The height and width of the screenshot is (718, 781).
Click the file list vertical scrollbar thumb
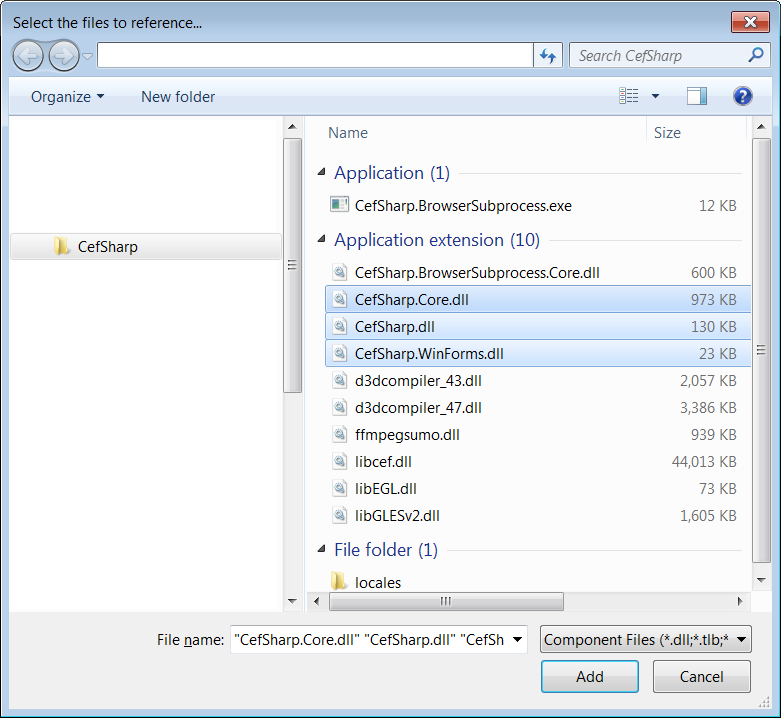(761, 350)
